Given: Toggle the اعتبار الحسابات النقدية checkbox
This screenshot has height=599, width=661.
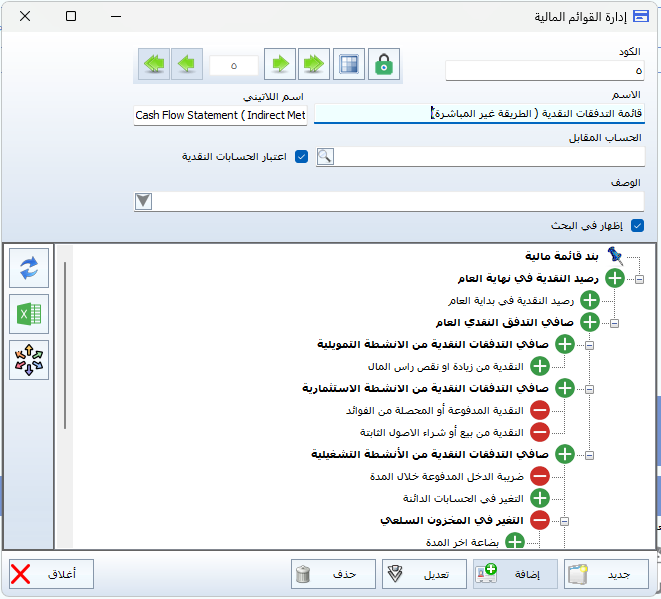Looking at the screenshot, I should point(301,157).
